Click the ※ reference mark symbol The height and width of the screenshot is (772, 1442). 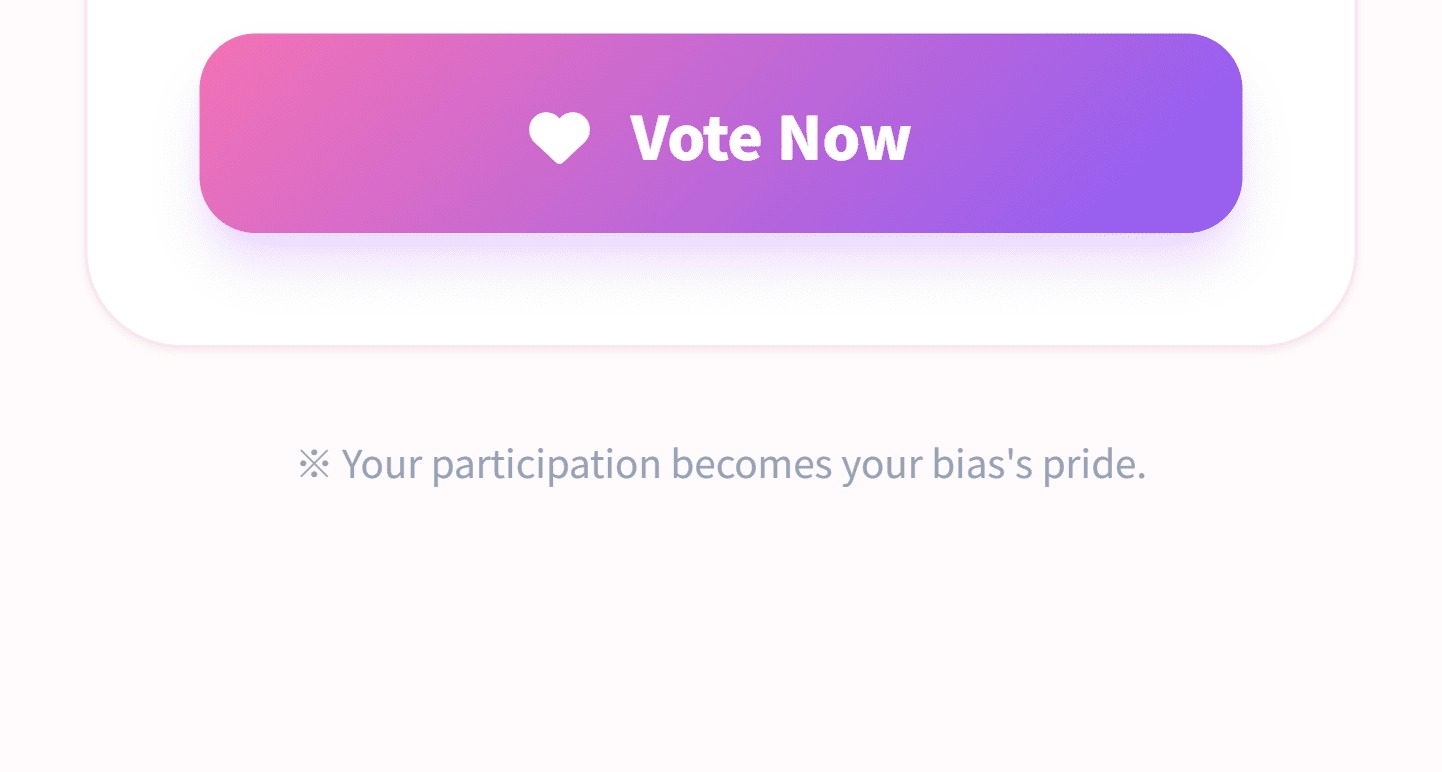314,464
